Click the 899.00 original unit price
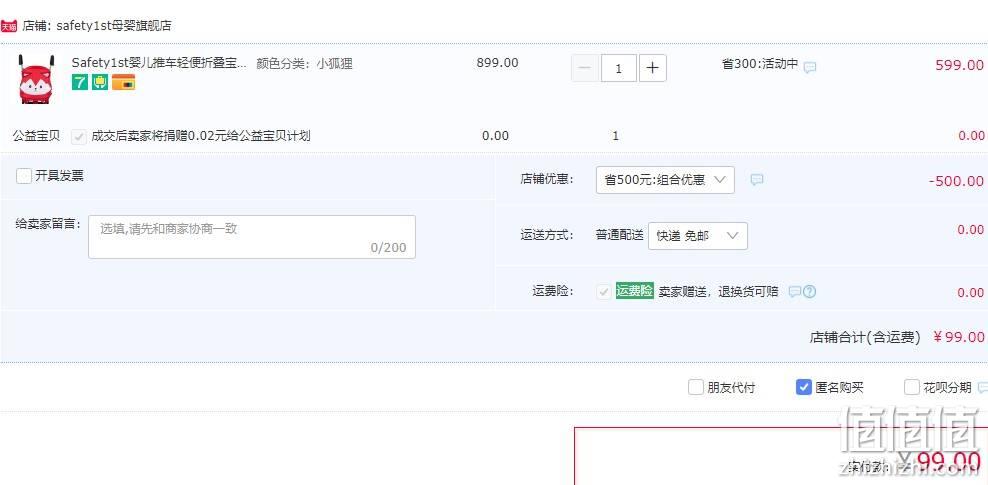 (498, 63)
